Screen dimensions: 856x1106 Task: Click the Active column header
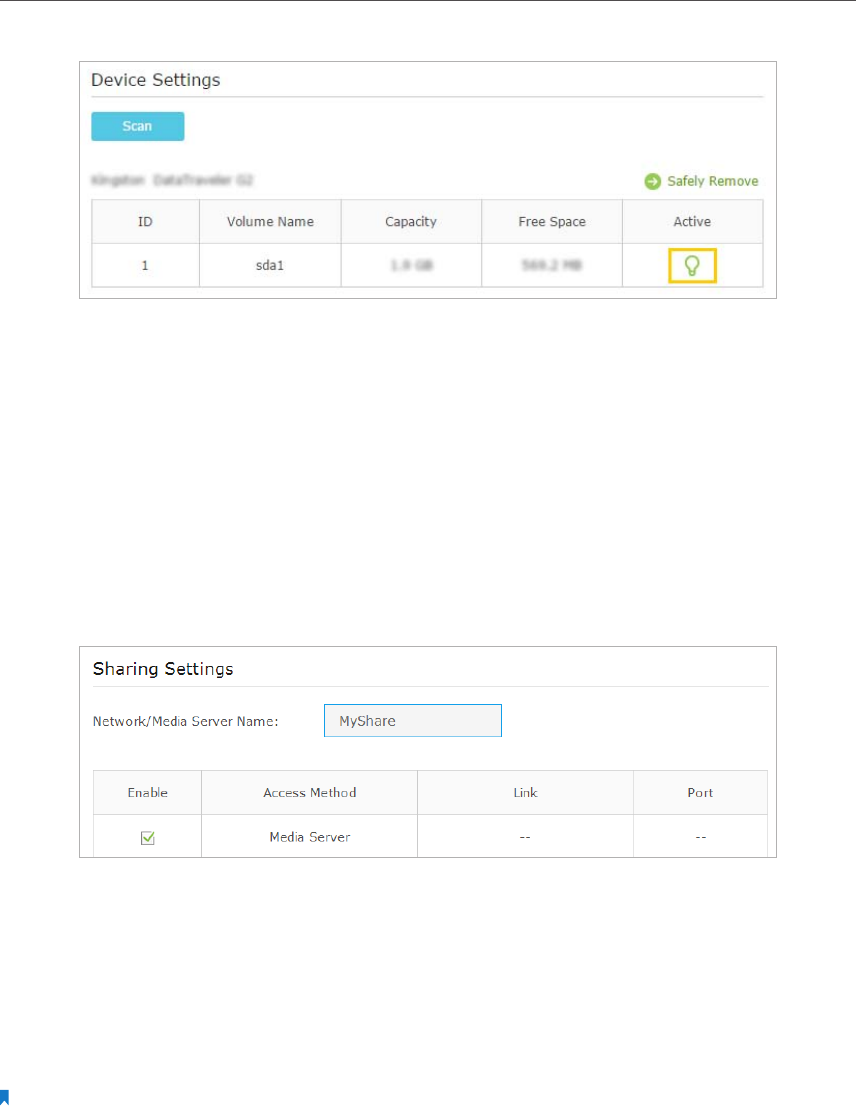(692, 221)
